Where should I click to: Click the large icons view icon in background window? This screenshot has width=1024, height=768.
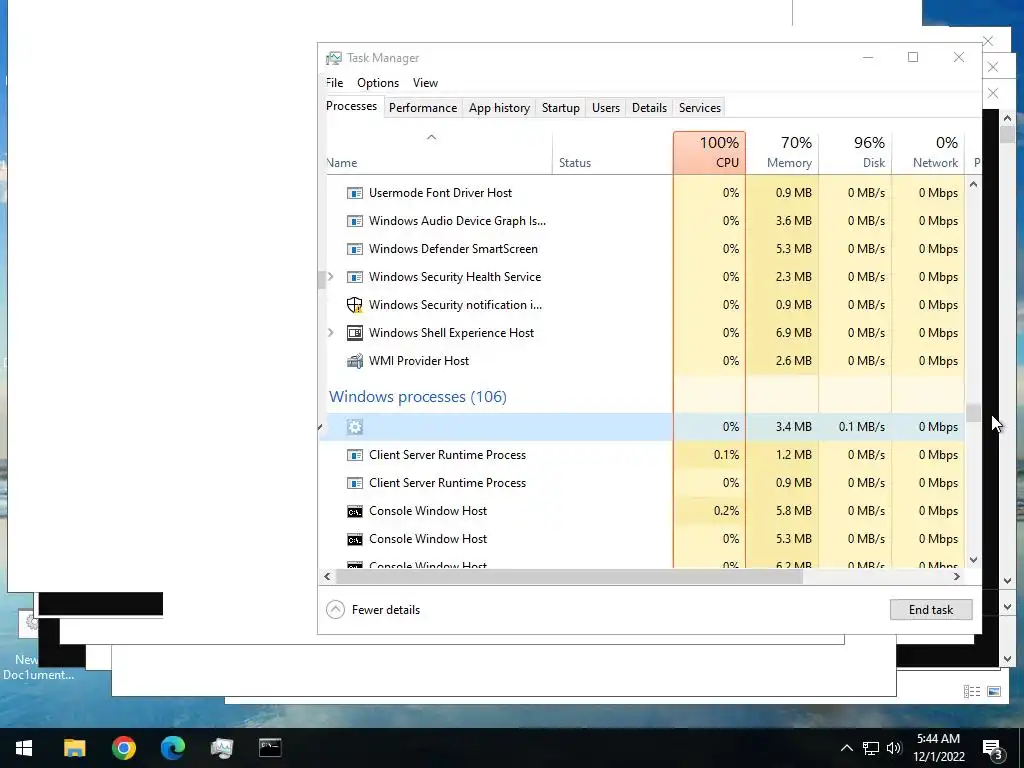coord(994,692)
